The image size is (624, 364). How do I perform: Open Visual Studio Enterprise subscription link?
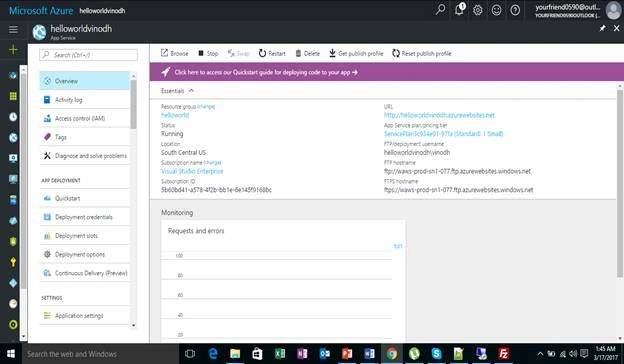click(192, 171)
